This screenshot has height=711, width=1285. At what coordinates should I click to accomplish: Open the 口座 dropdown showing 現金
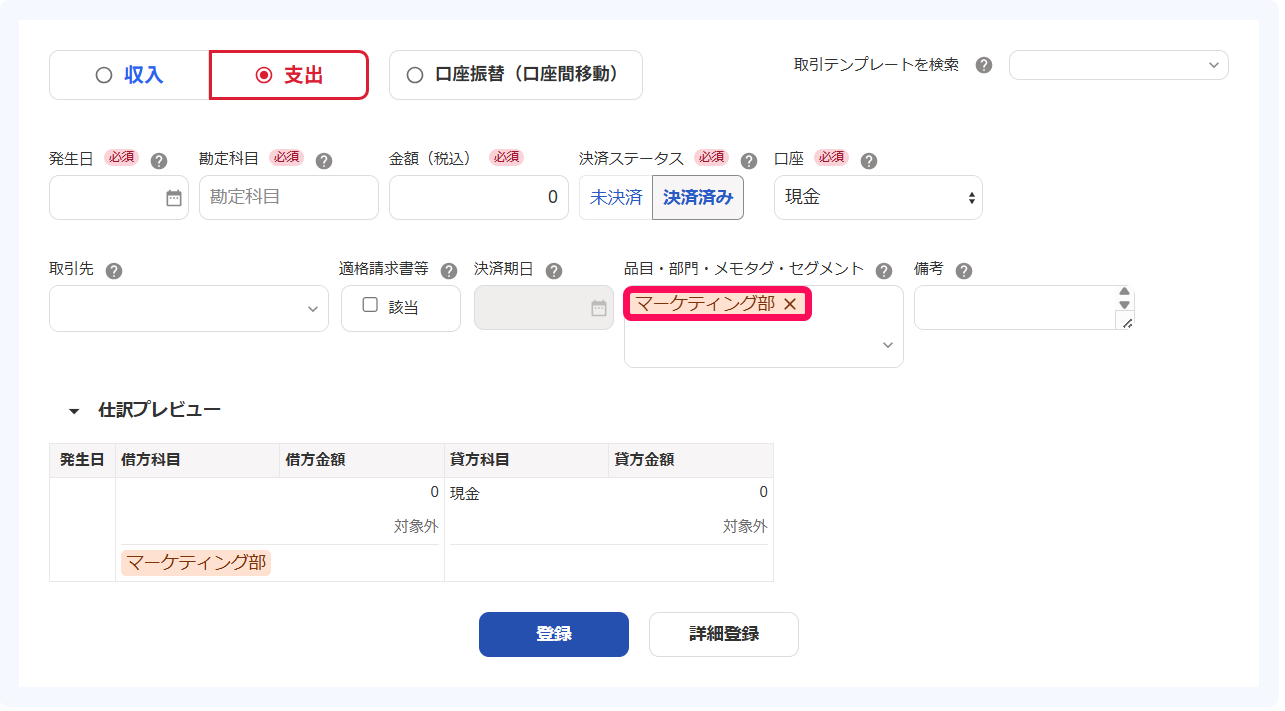878,197
